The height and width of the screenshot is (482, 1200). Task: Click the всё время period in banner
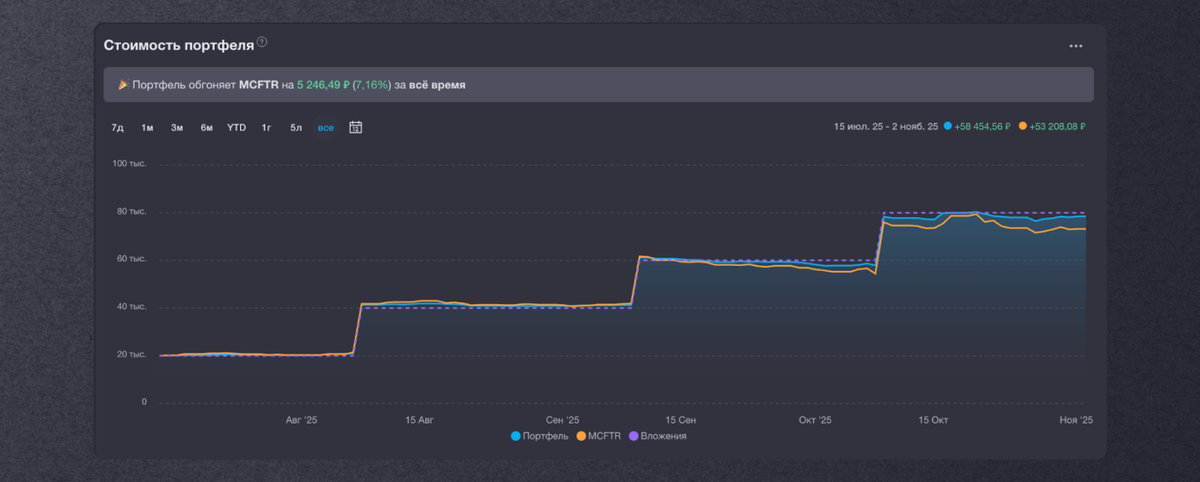tap(437, 85)
